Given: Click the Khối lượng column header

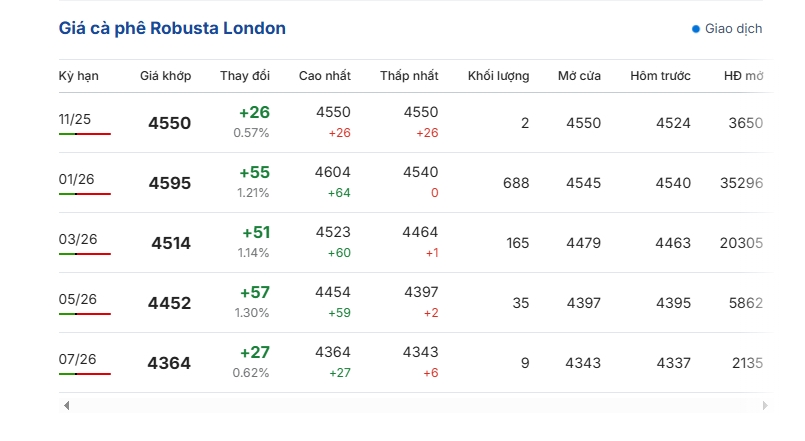Looking at the screenshot, I should (498, 76).
